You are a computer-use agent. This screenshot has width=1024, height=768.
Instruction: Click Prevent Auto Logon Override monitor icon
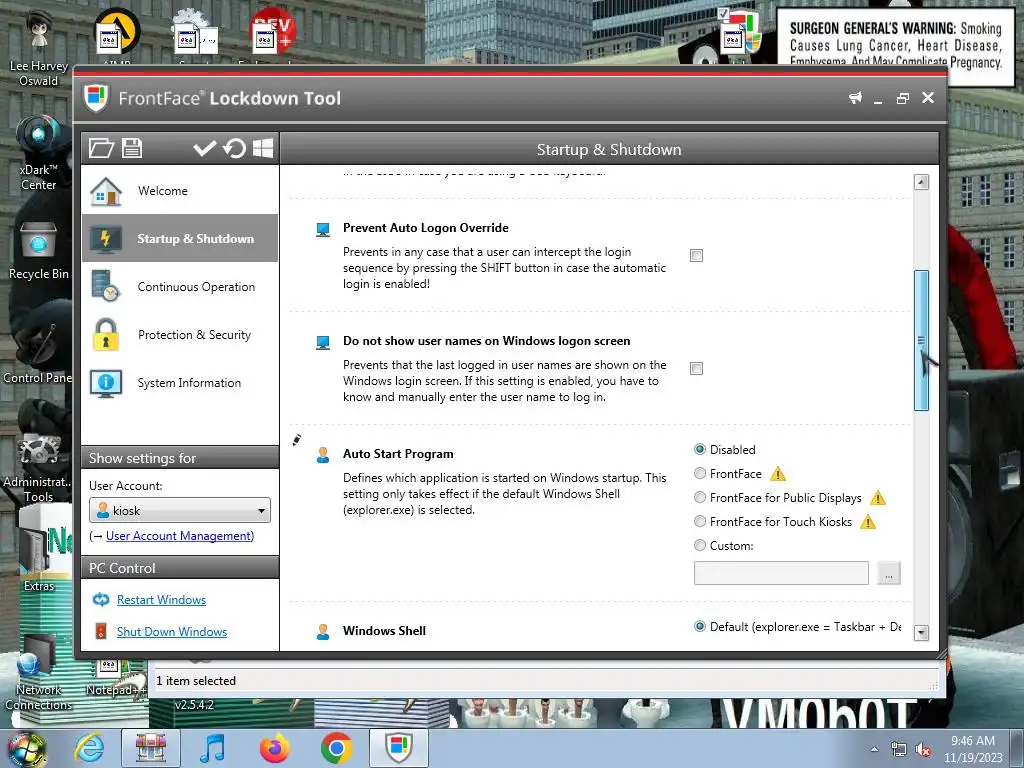[323, 229]
